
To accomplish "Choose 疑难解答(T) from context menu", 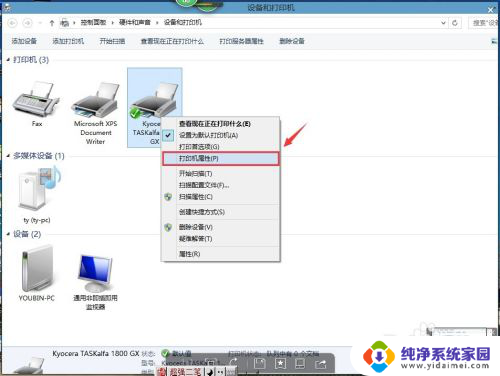I will point(220,239).
